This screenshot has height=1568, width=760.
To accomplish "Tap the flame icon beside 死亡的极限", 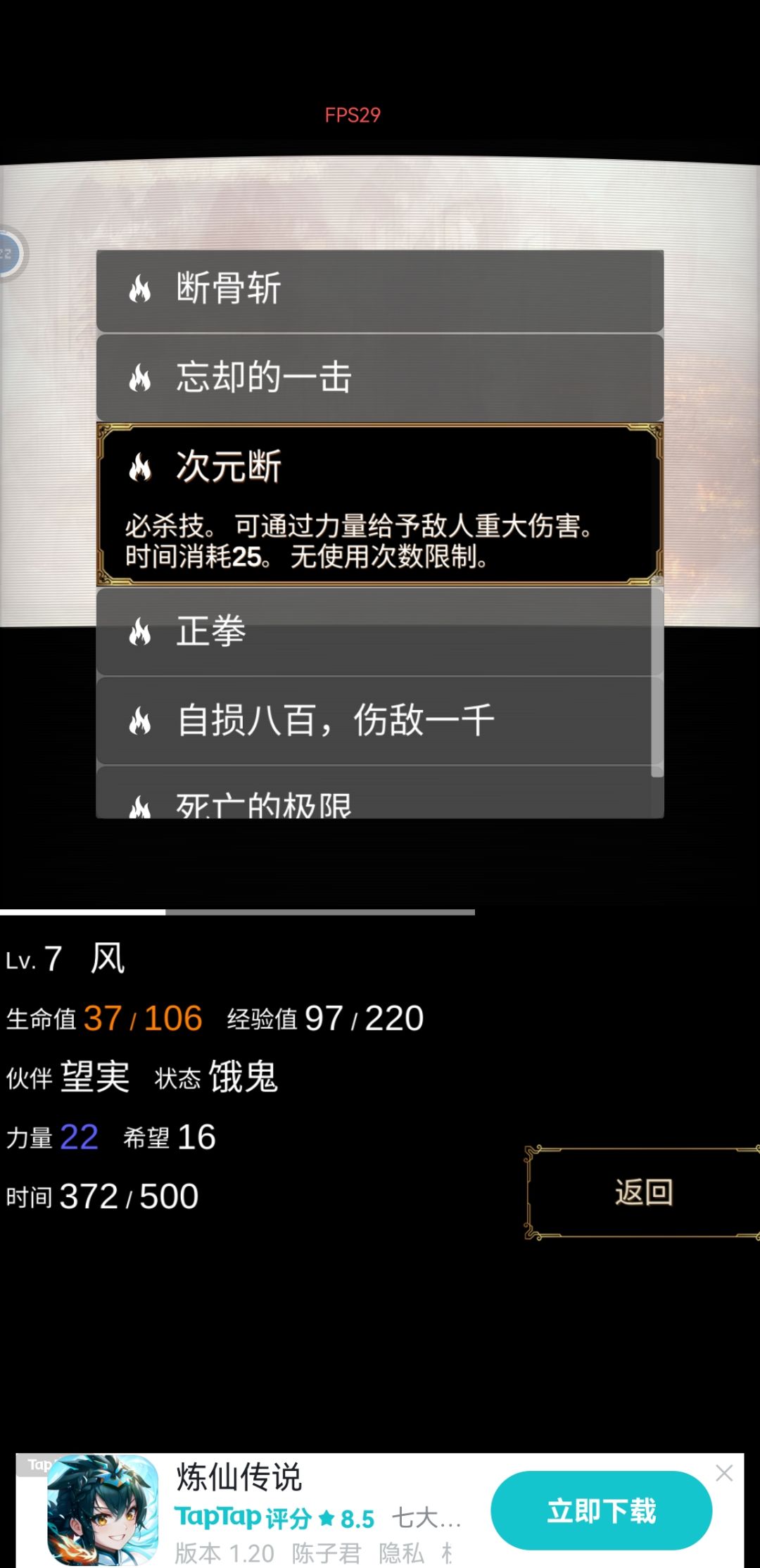I will pyautogui.click(x=140, y=807).
